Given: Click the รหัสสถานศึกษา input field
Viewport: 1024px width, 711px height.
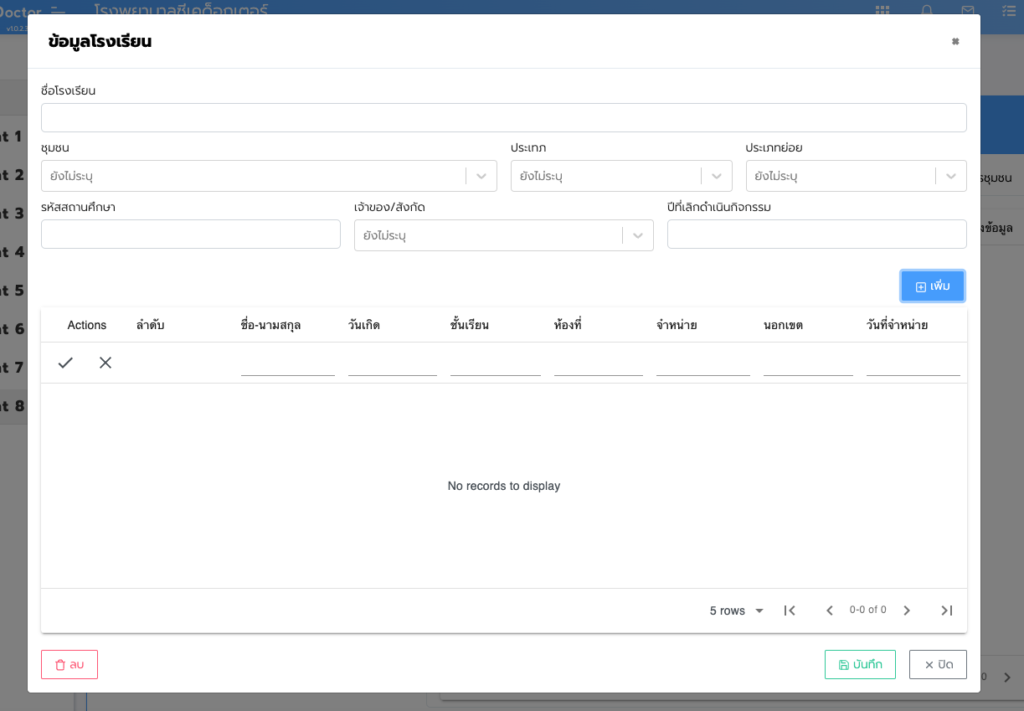Looking at the screenshot, I should click(x=190, y=235).
